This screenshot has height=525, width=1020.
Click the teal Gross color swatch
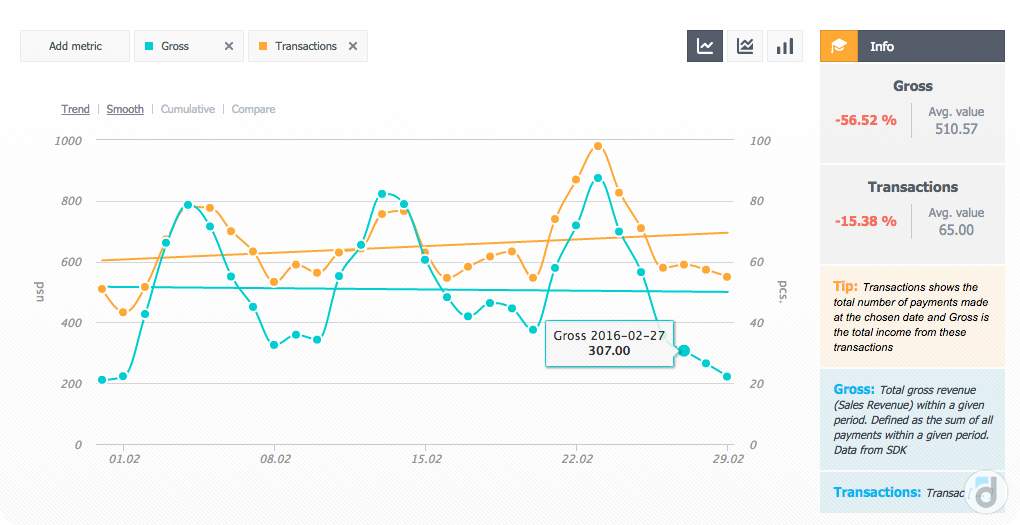pyautogui.click(x=149, y=46)
